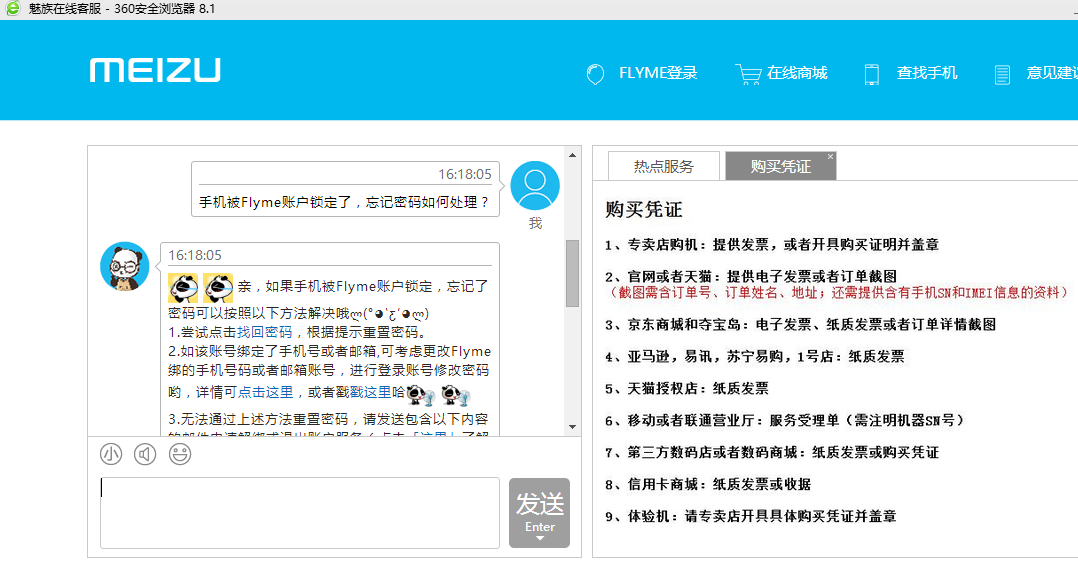
Task: Click the phone icon for 查找手机
Action: pos(872,74)
